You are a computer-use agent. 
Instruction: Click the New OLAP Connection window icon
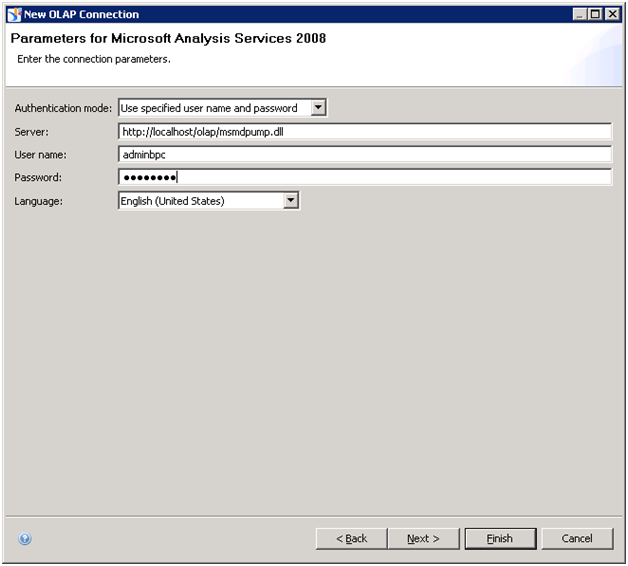[14, 14]
